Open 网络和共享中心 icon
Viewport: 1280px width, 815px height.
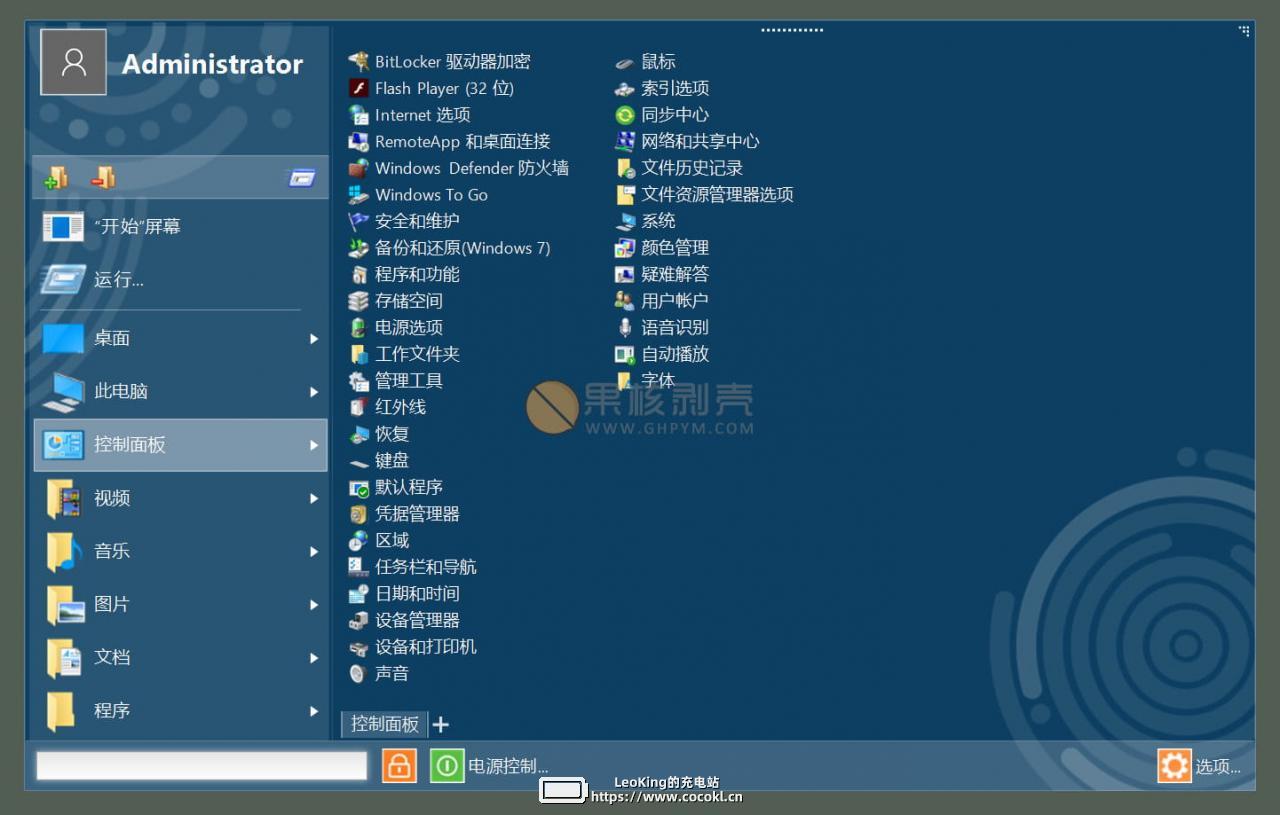coord(625,142)
